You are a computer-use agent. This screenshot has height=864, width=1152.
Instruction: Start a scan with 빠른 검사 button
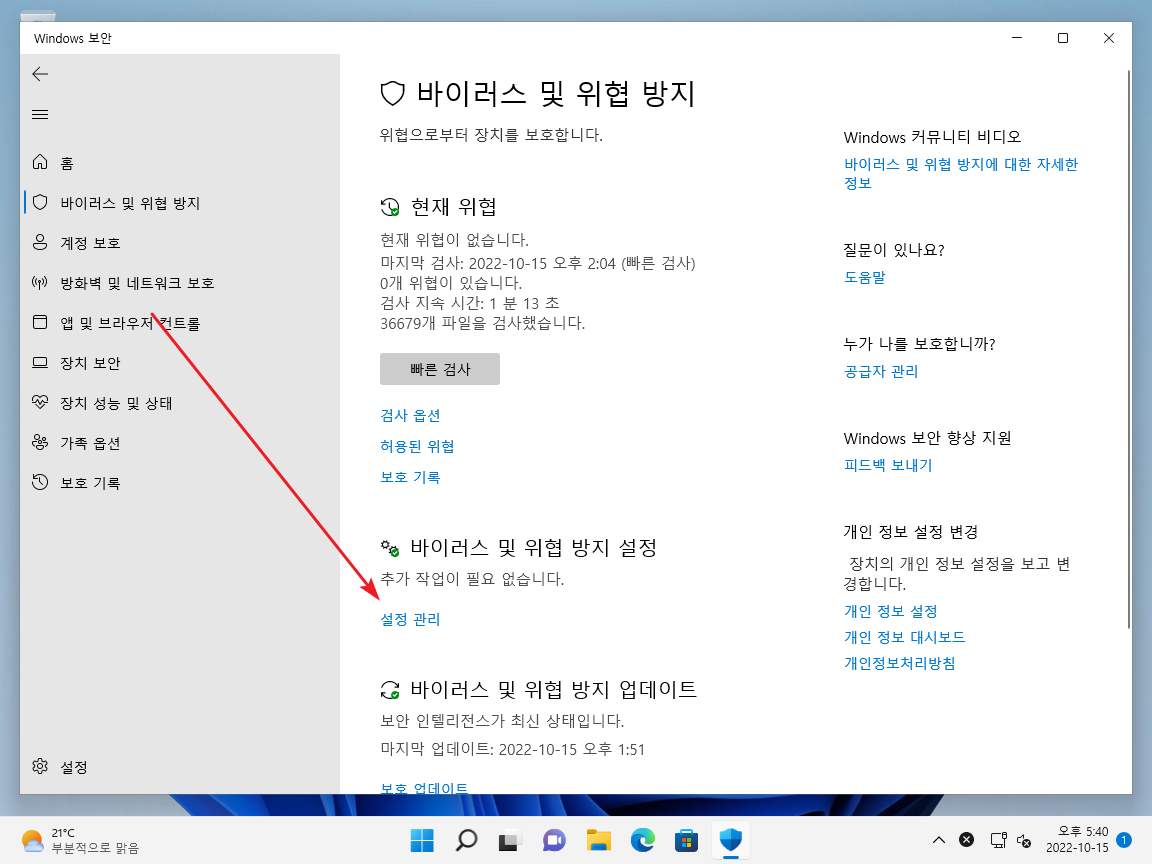[x=439, y=369]
